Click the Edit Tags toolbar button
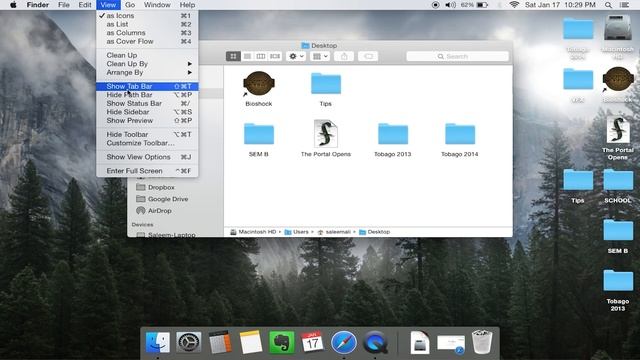The width and height of the screenshot is (640, 360). [368, 56]
